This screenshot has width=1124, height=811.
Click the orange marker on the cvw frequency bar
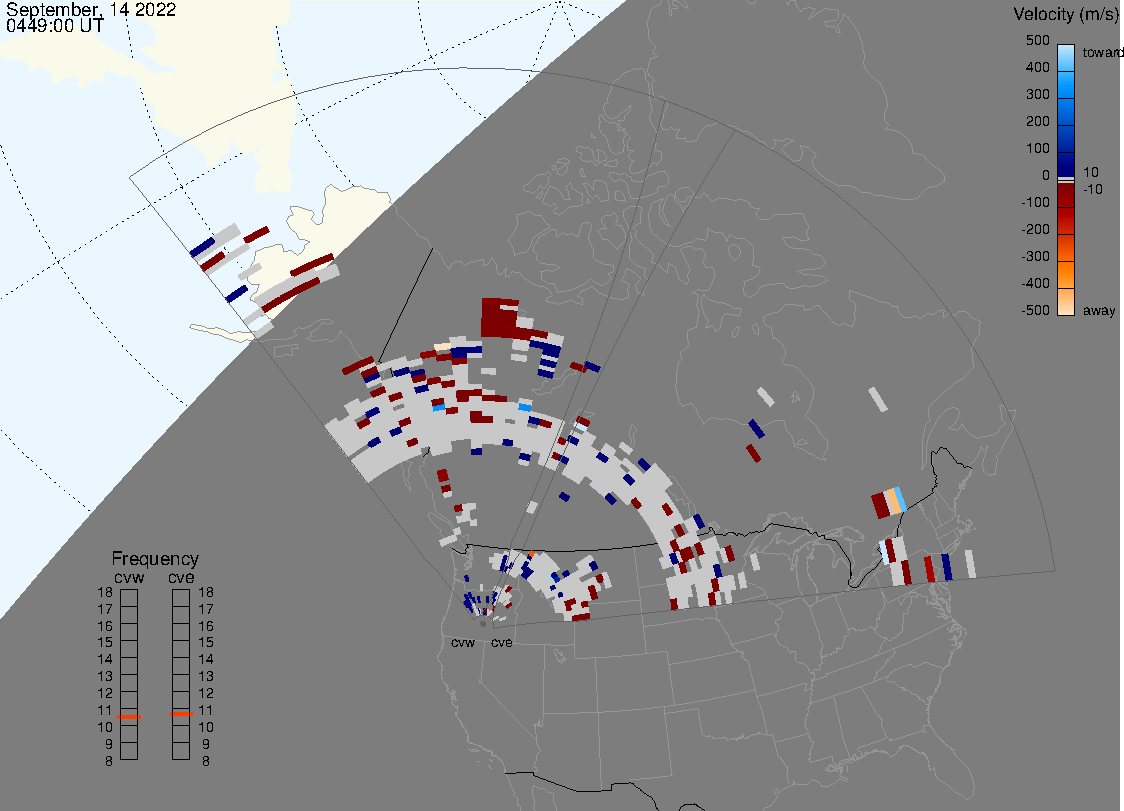point(129,716)
